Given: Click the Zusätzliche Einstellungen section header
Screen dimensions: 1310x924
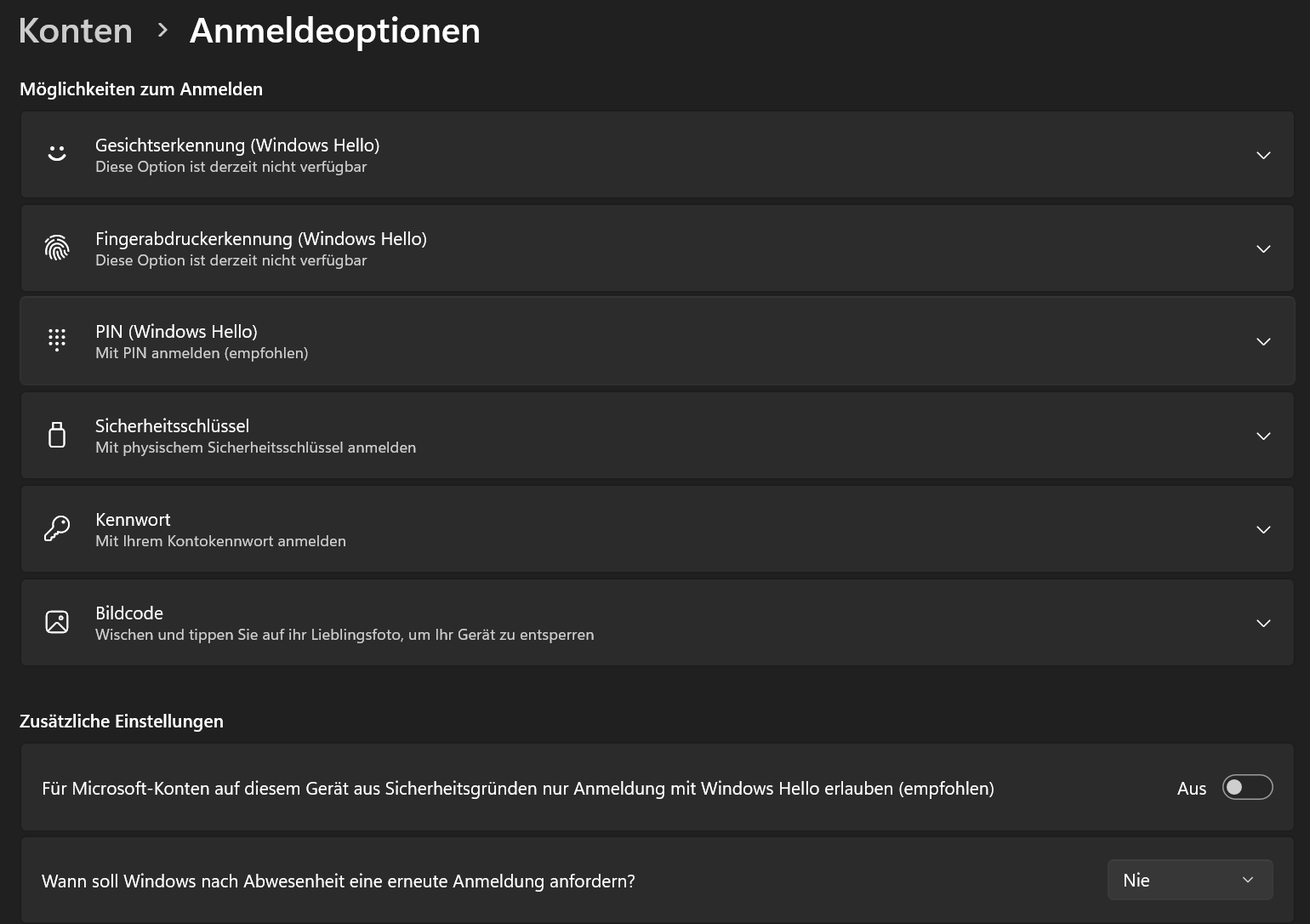Looking at the screenshot, I should (122, 721).
